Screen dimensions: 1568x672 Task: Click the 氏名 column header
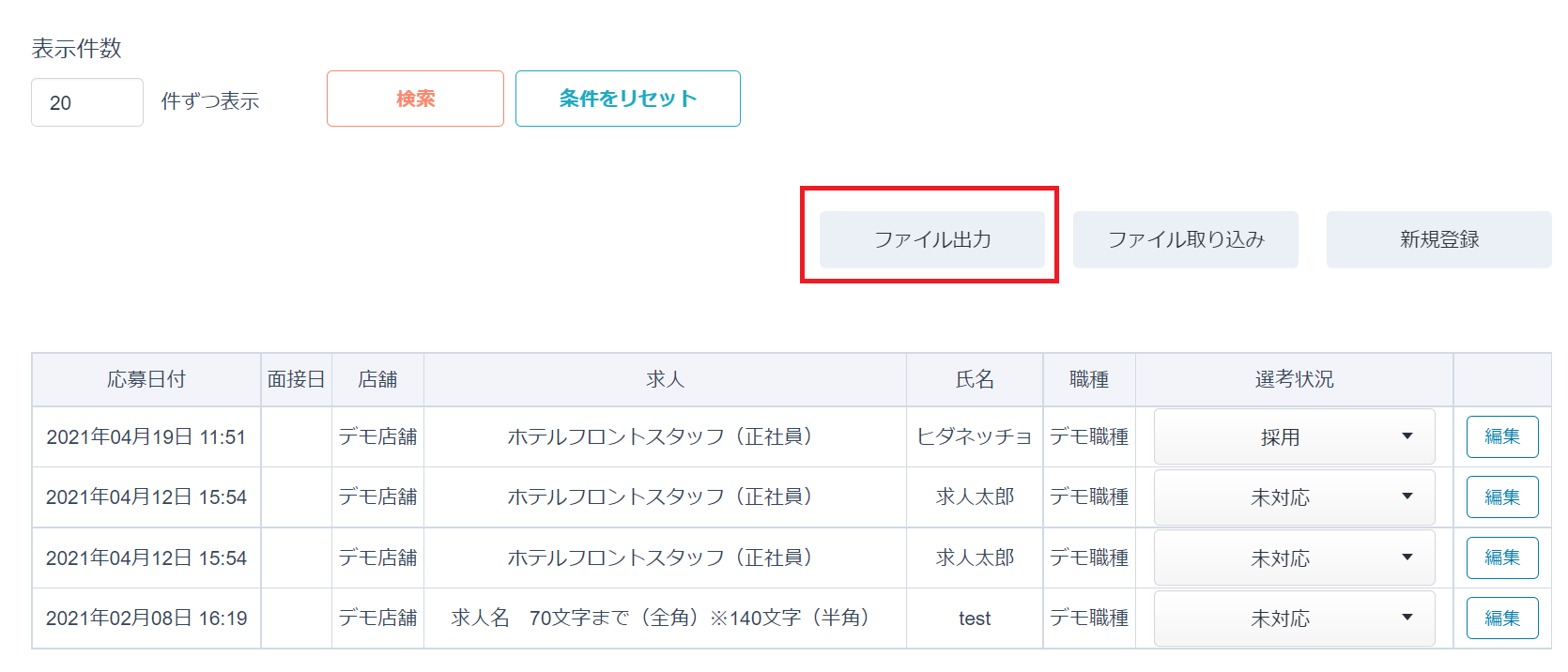[x=975, y=379]
